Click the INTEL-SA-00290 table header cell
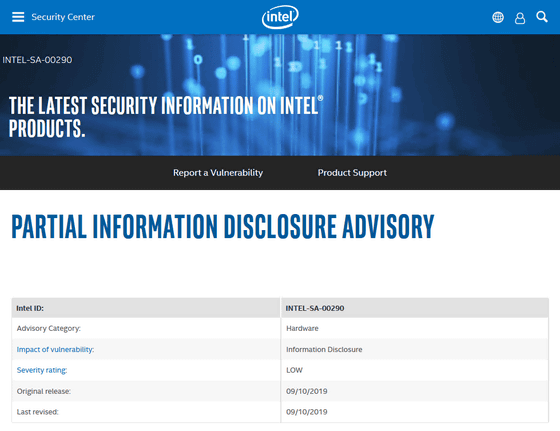560x431 pixels. click(415, 308)
